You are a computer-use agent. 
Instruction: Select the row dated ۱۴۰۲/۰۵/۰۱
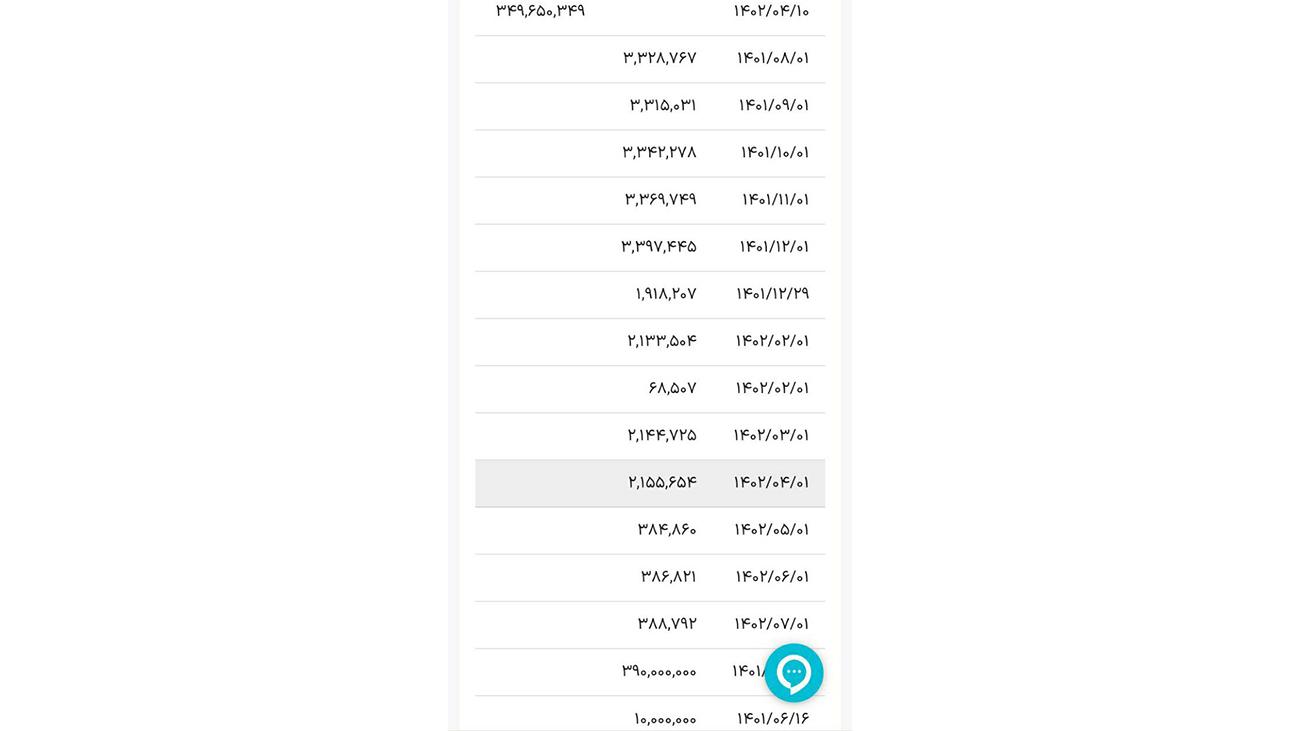pos(650,530)
